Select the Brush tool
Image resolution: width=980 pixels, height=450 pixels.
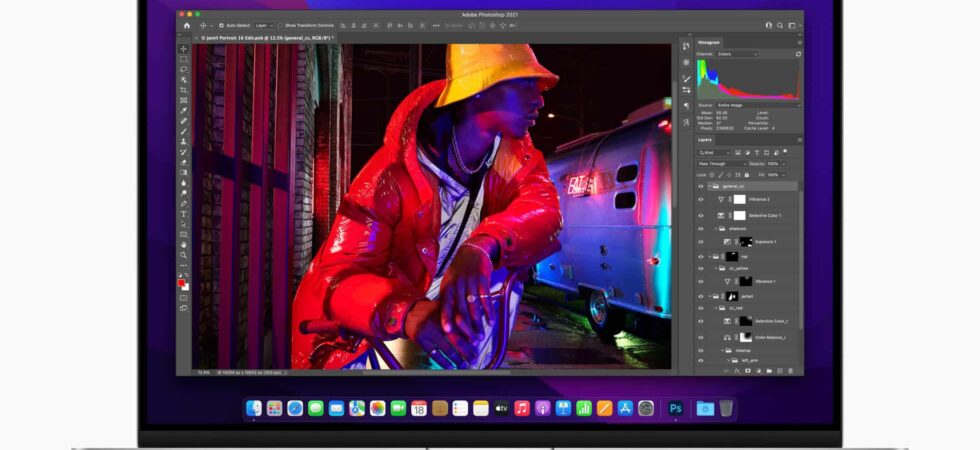click(x=184, y=131)
